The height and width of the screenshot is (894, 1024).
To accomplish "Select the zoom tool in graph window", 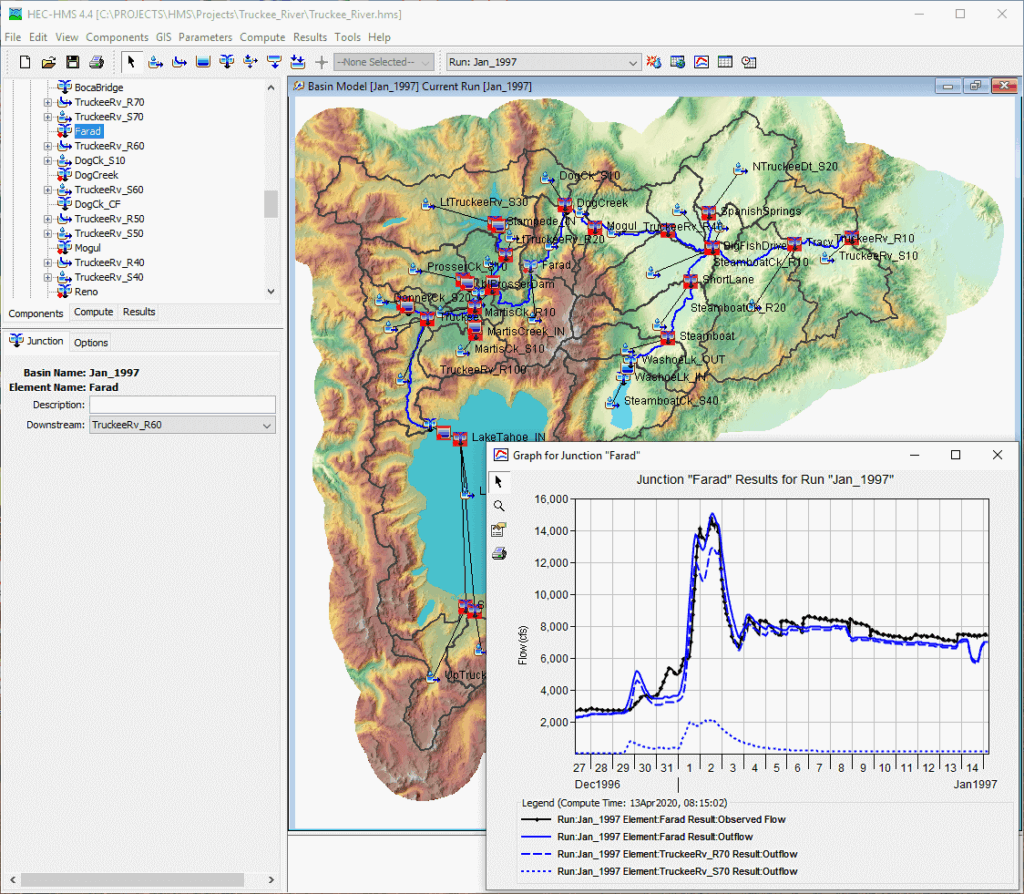I will 498,506.
